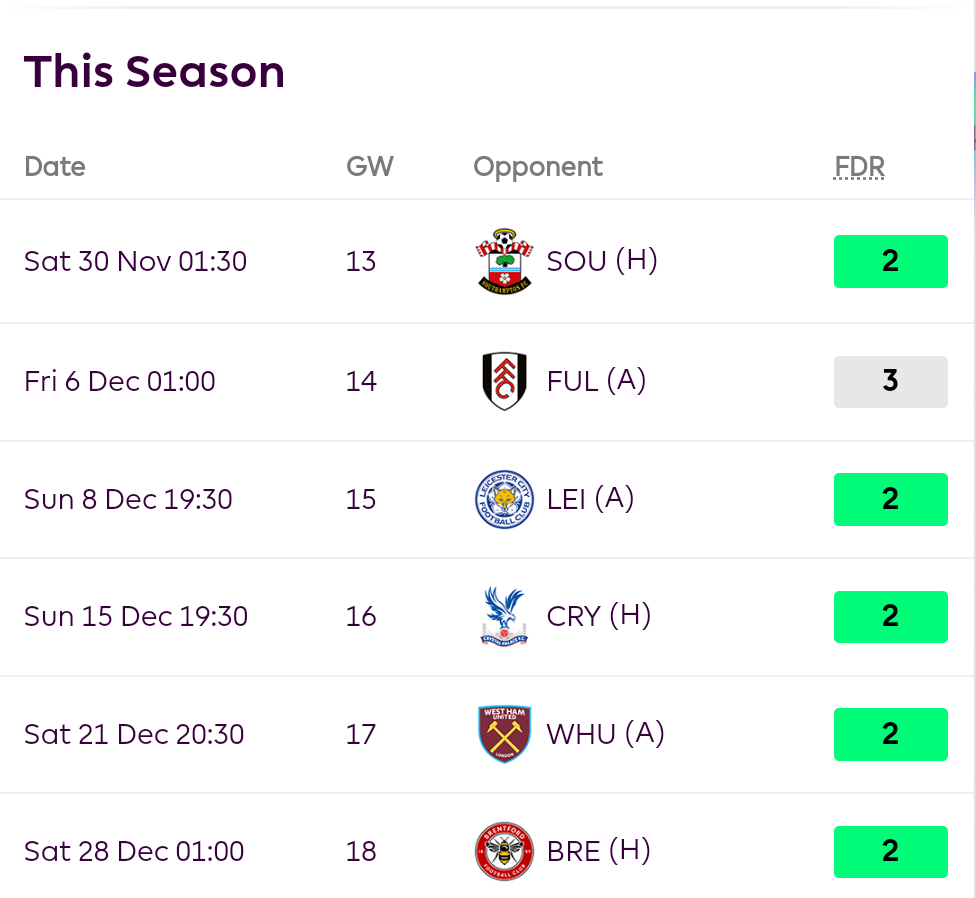The image size is (976, 898).
Task: Click the Sat 21 Dec 20:30 date
Action: 134,734
